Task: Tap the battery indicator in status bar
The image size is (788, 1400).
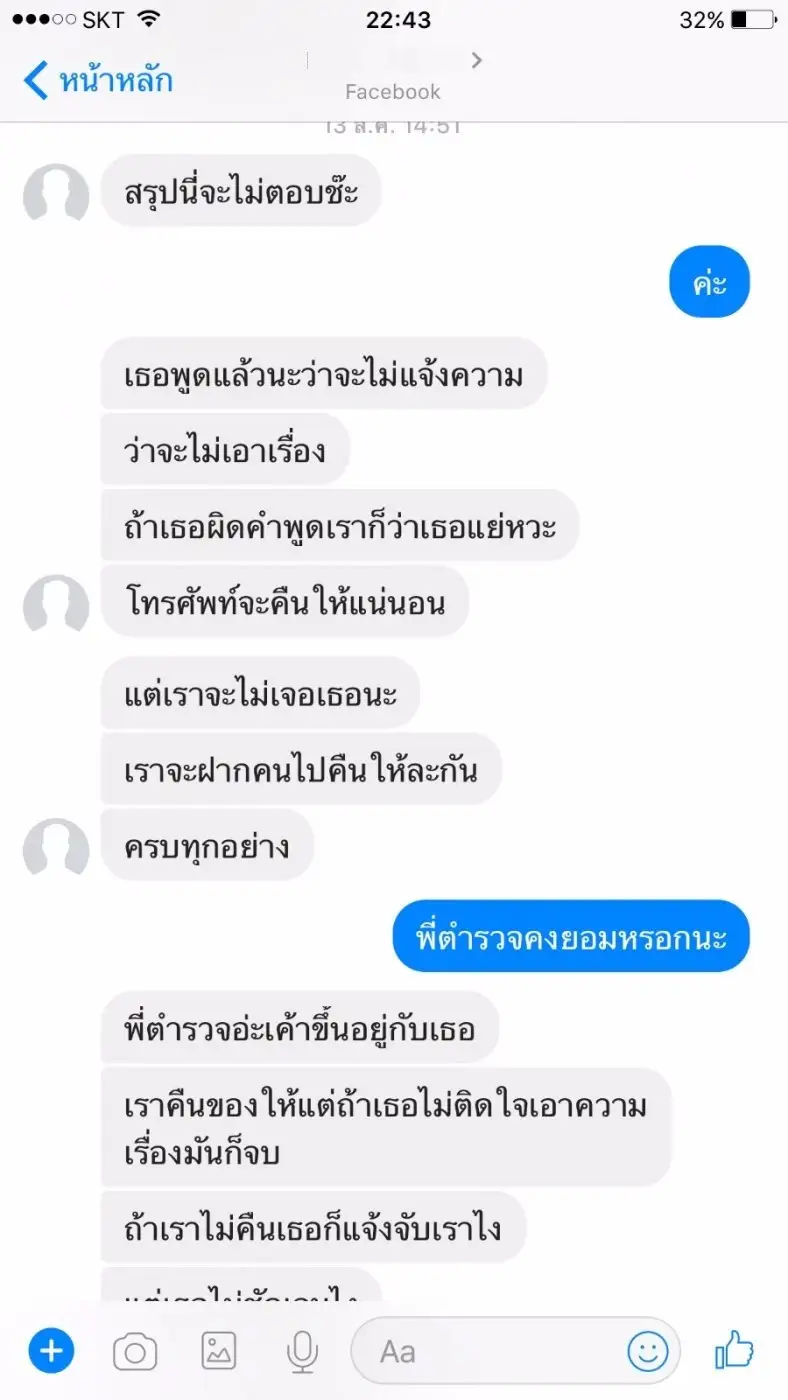Action: tap(752, 19)
